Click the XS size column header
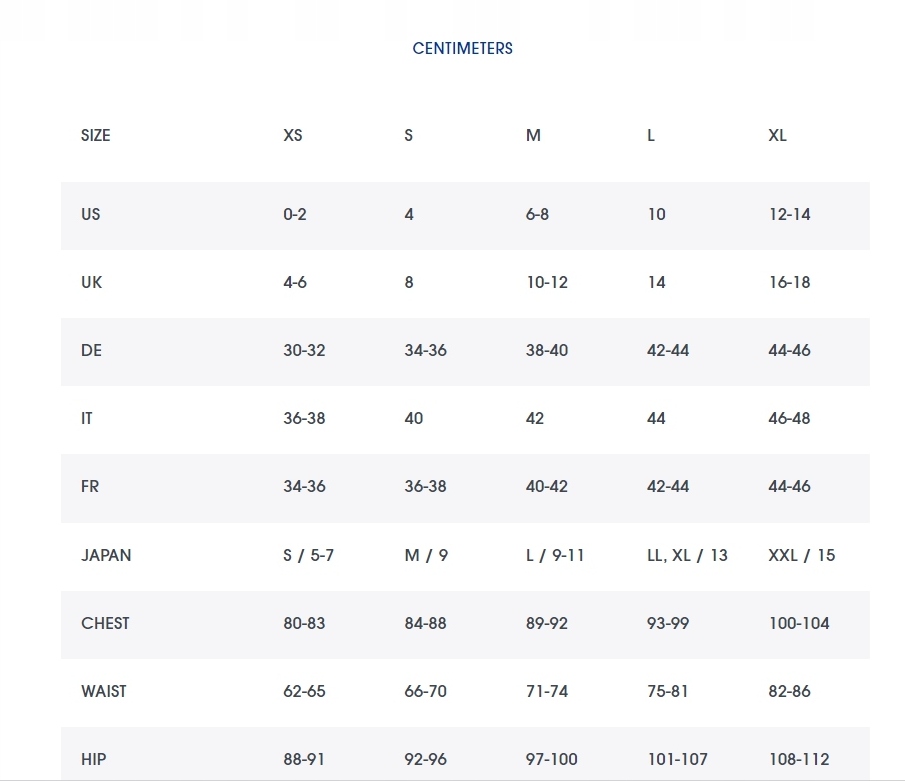Screen dimensions: 905x781 tap(292, 135)
